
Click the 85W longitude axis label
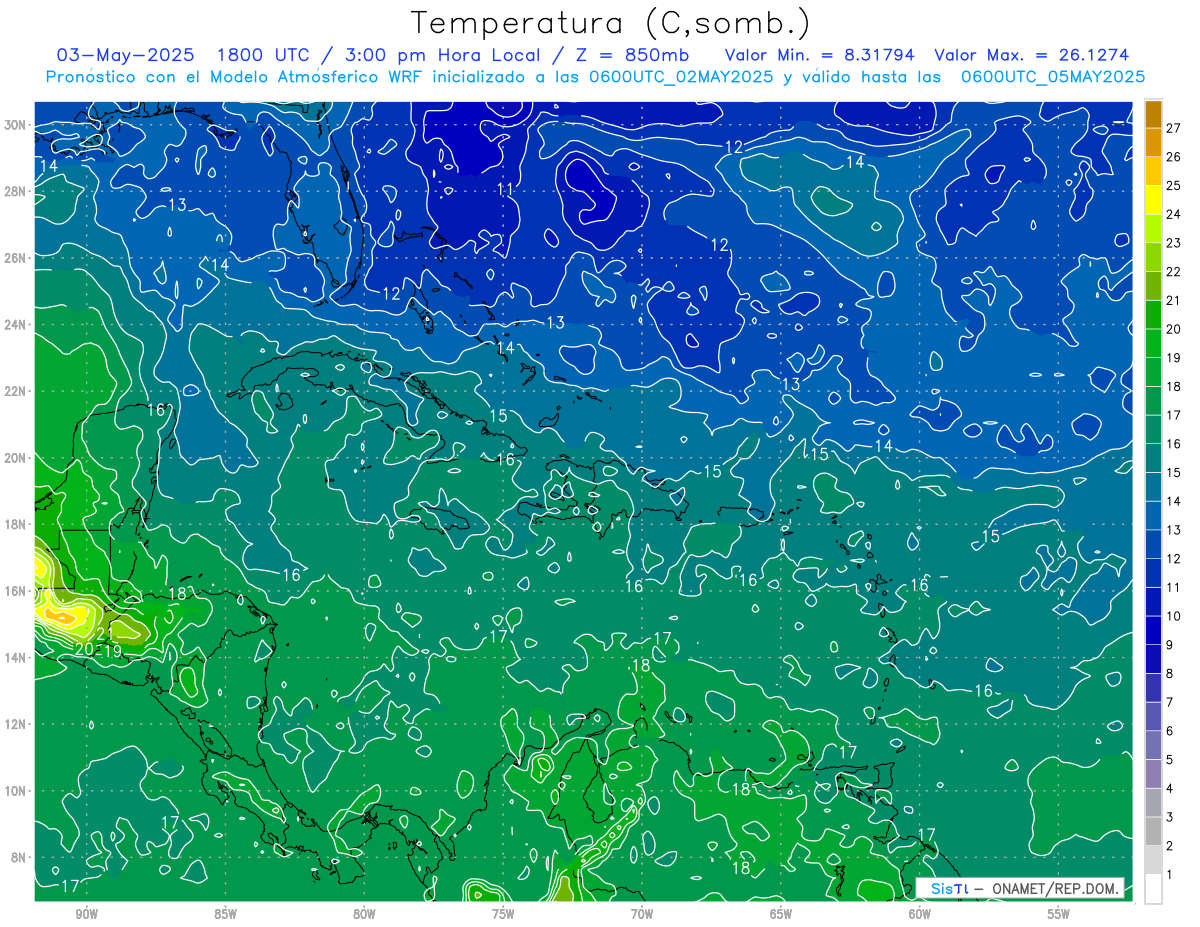click(225, 914)
